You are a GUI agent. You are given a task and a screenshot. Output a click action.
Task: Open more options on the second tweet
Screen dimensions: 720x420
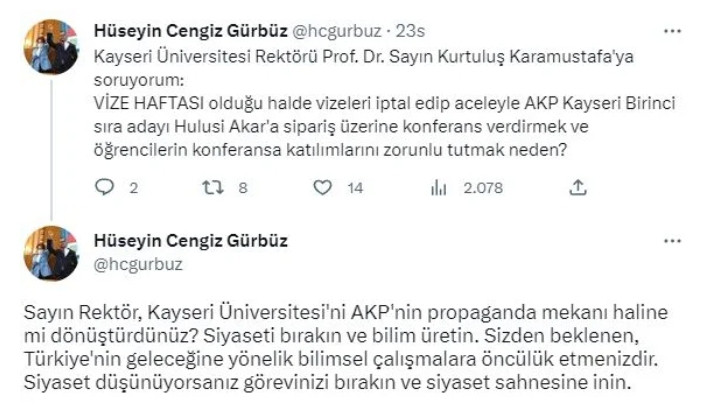(x=671, y=241)
